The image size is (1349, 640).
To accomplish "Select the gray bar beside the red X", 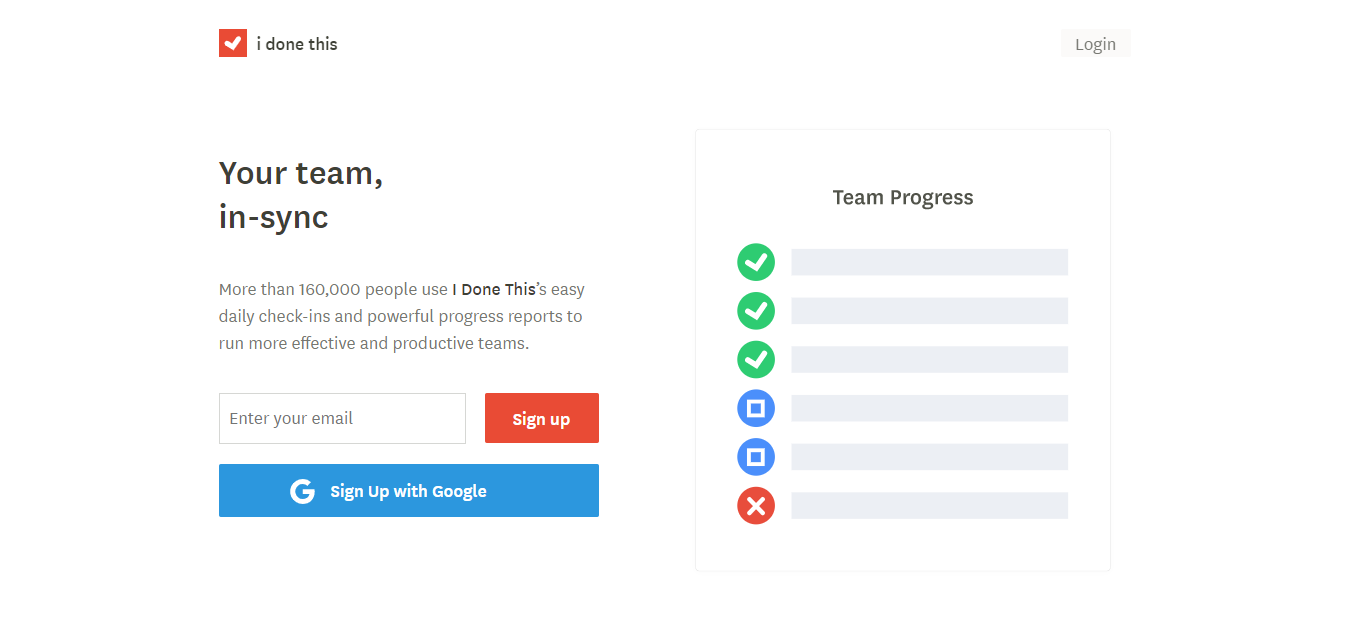I will (929, 505).
